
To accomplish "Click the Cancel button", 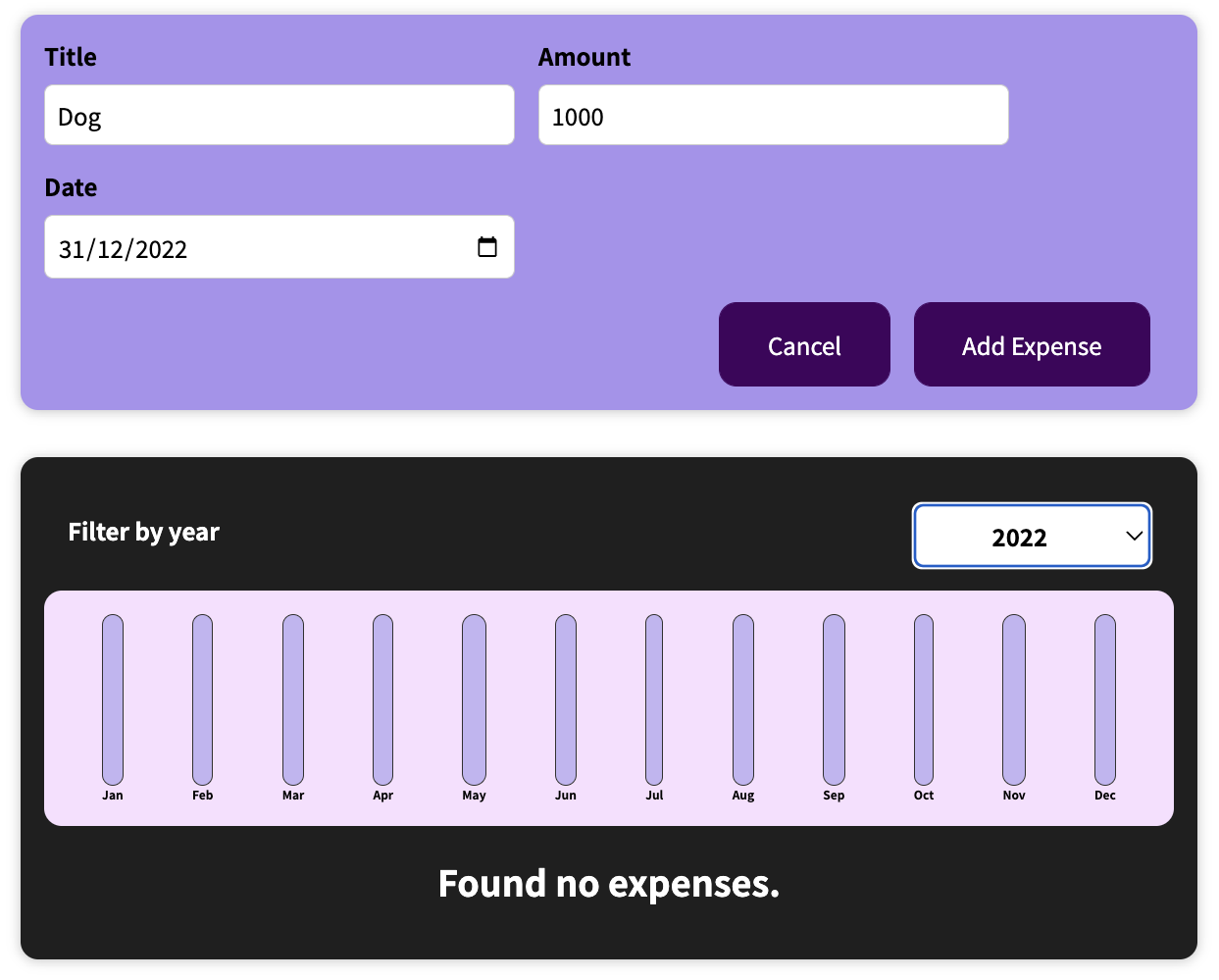I will [804, 344].
